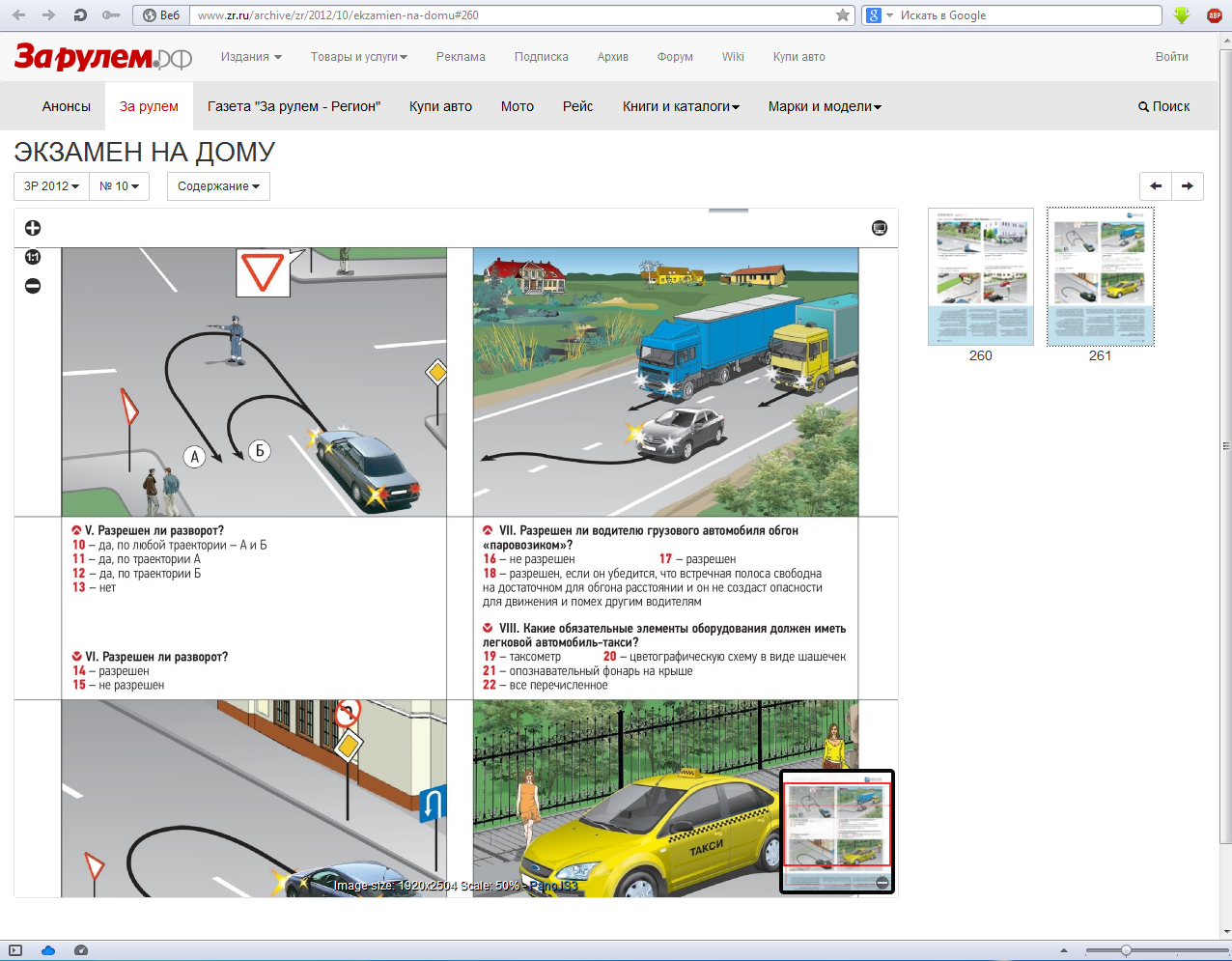Go to the previous magazine page arrow
This screenshot has width=1232, height=961.
point(1156,186)
